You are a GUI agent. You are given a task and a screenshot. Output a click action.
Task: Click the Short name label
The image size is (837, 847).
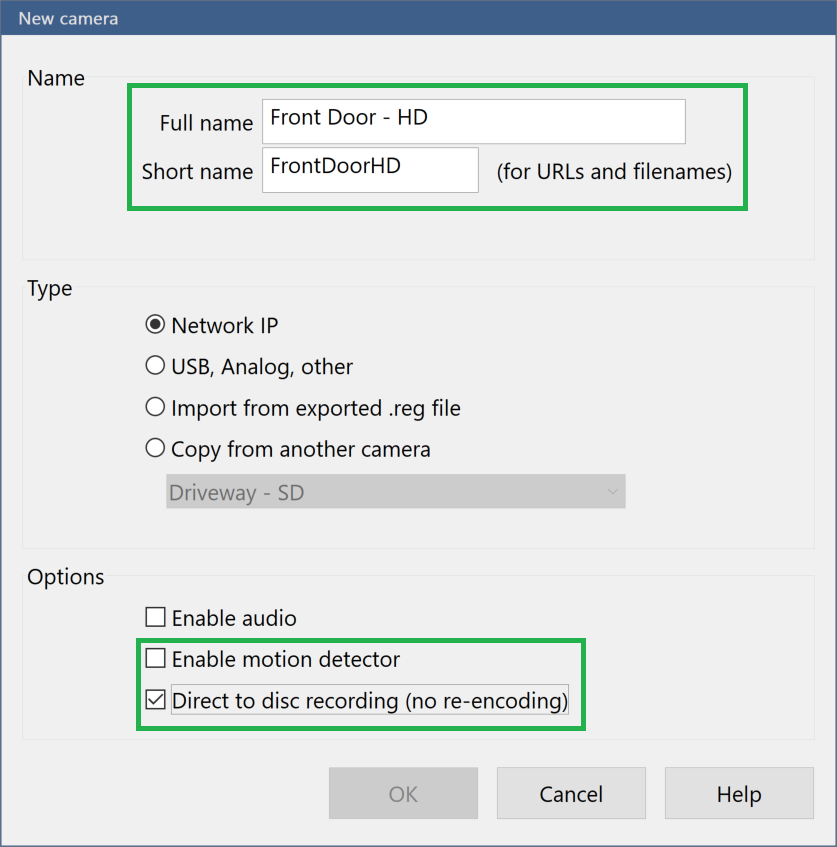(197, 172)
